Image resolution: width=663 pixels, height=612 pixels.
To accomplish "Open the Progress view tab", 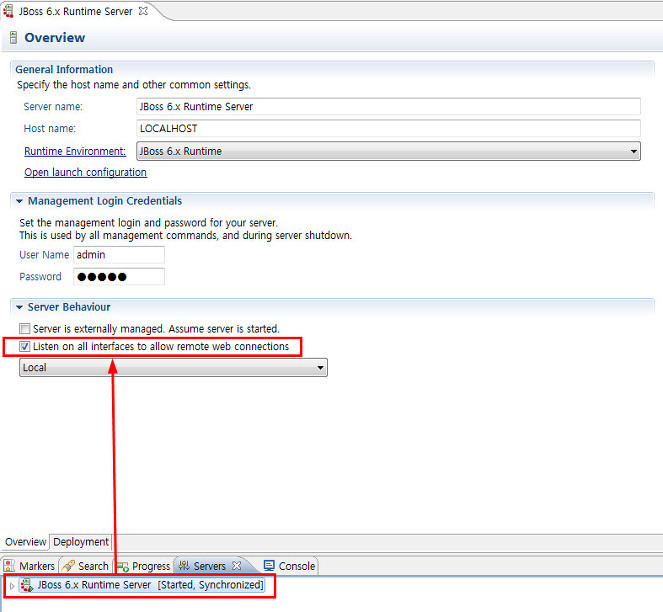I will 144,566.
